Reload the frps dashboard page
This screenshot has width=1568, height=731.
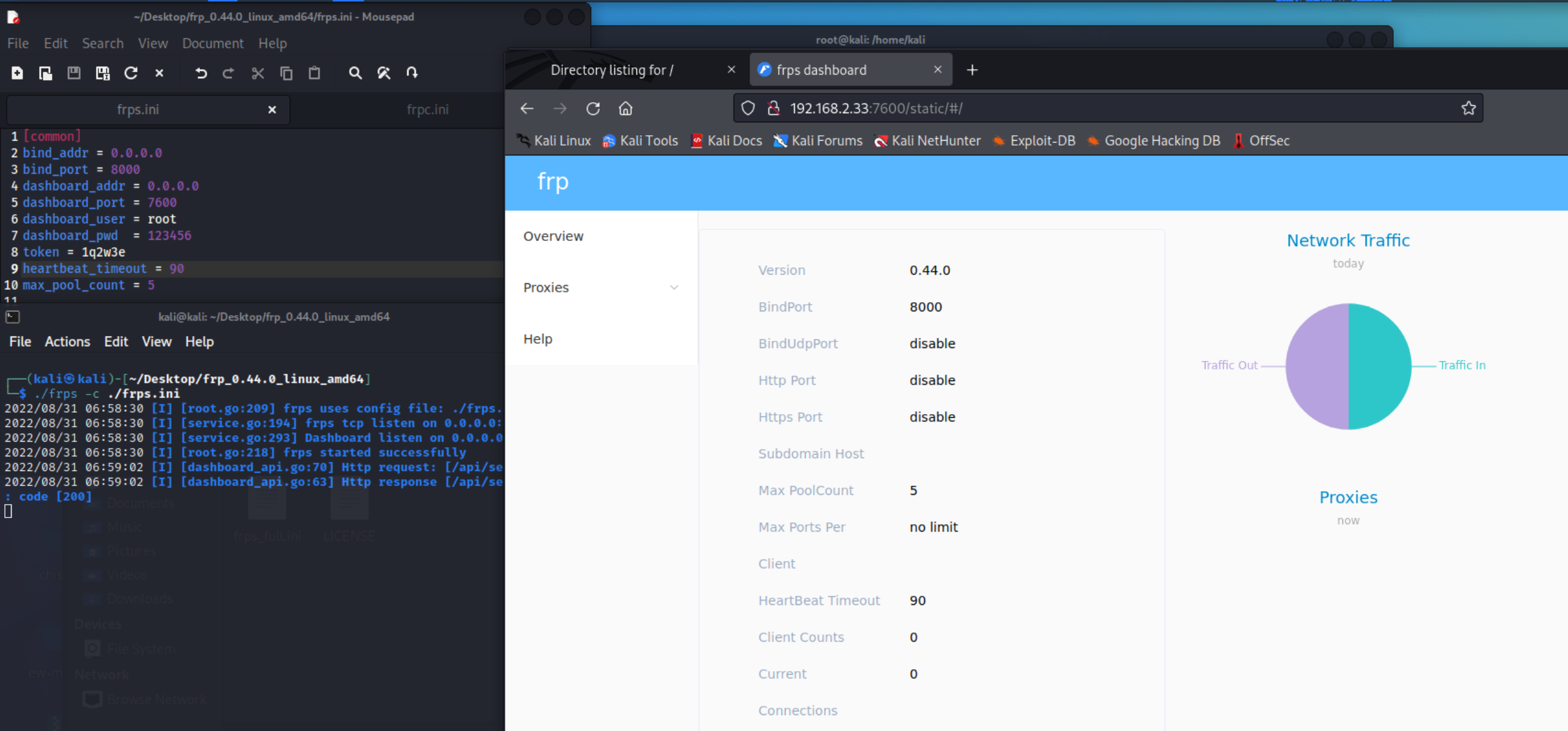coord(592,108)
